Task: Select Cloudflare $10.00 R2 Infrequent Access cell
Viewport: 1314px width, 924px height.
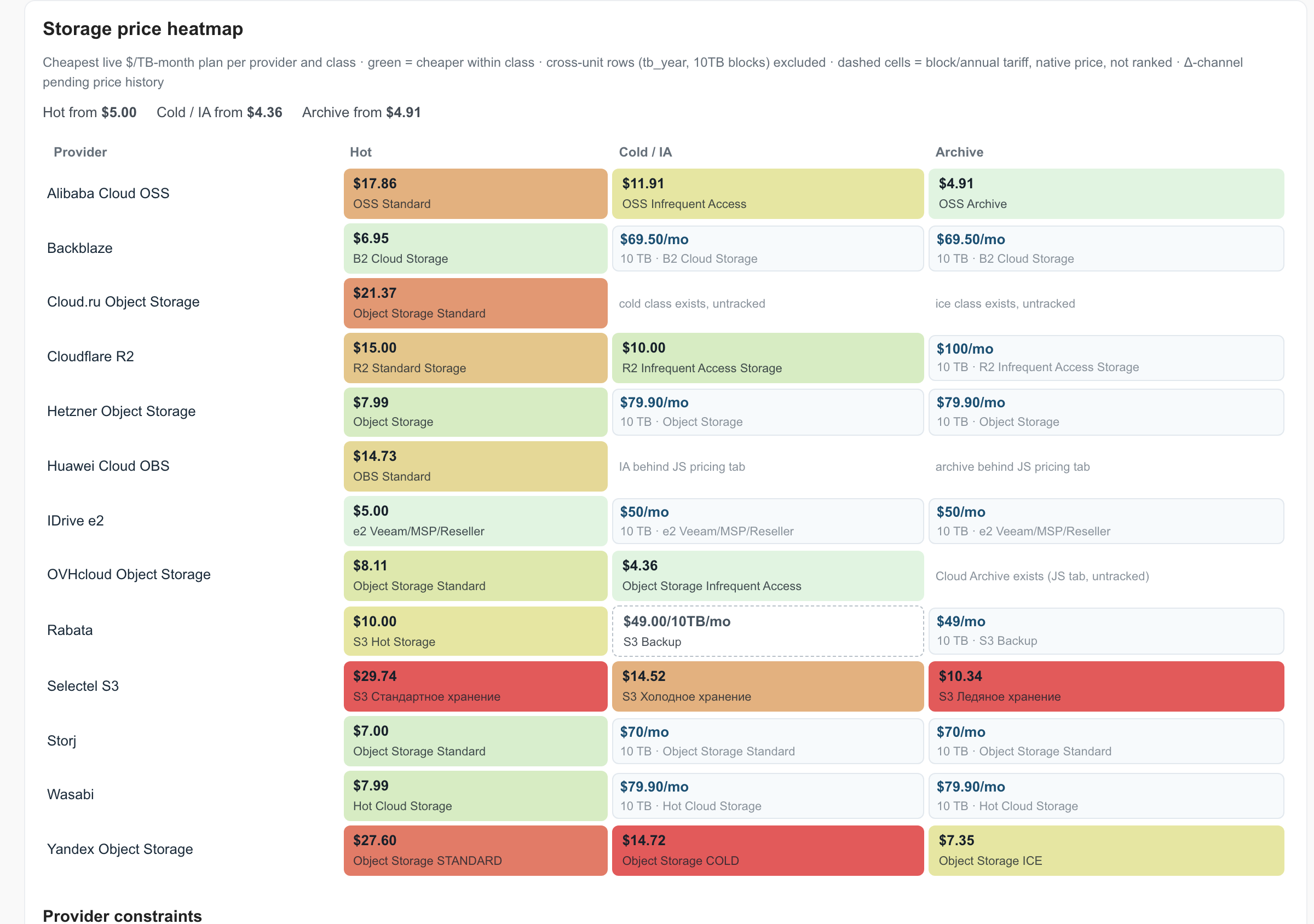Action: (768, 357)
